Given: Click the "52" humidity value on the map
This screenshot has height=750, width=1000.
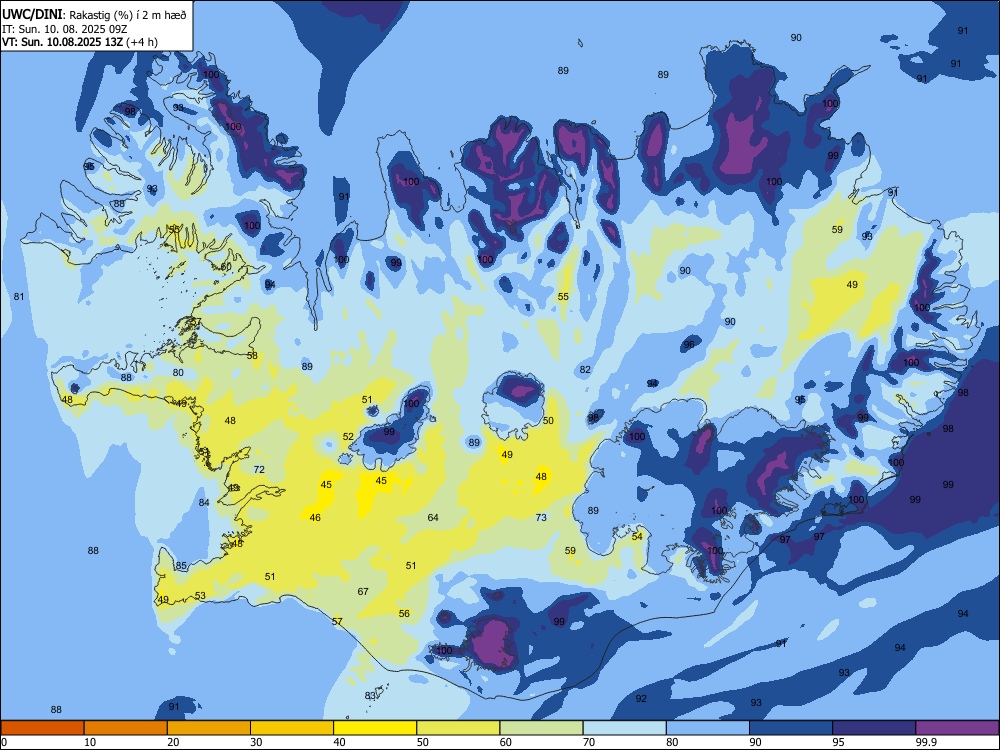Looking at the screenshot, I should (x=348, y=437).
